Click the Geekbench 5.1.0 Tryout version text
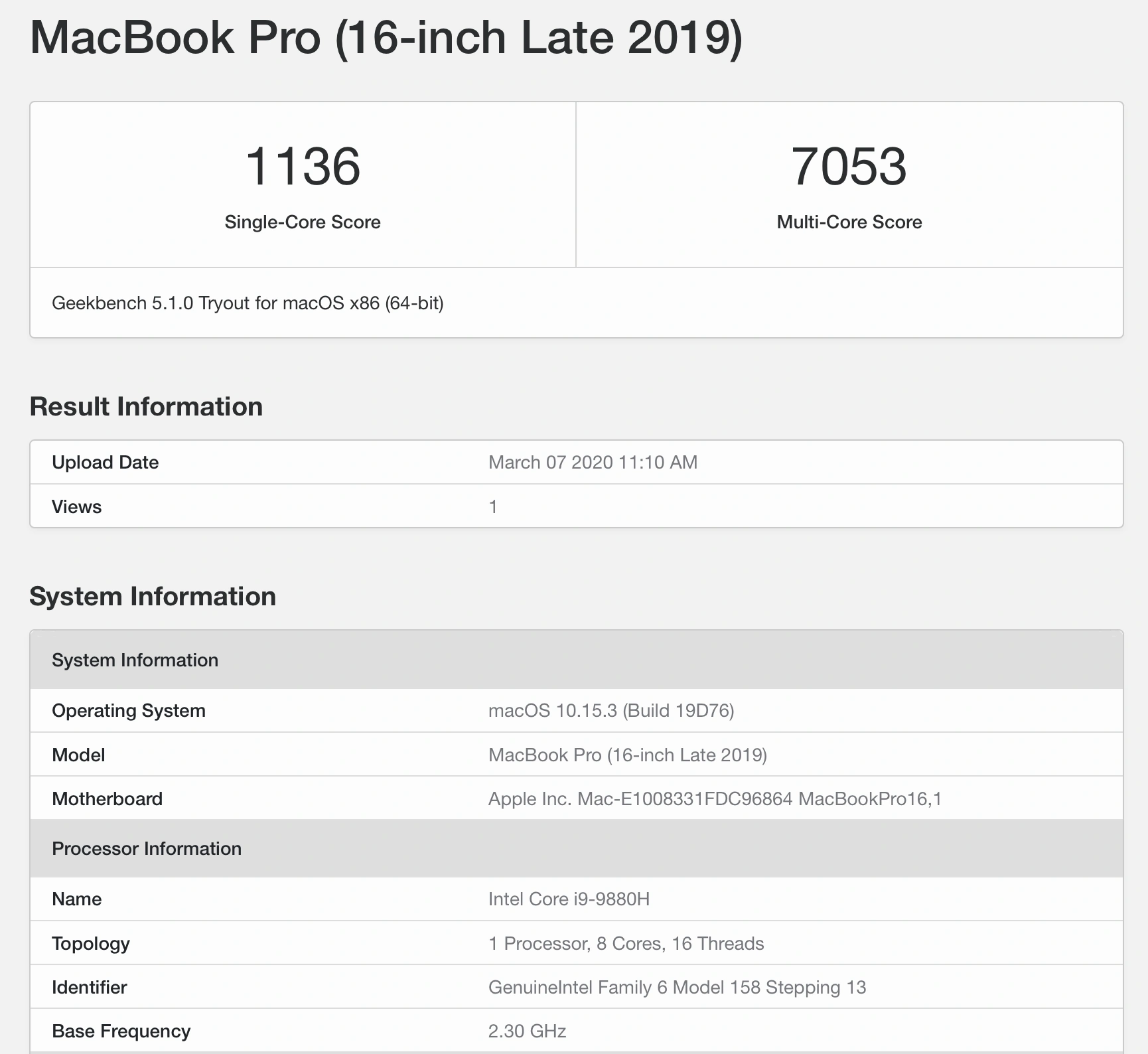Image resolution: width=1148 pixels, height=1054 pixels. click(x=248, y=303)
